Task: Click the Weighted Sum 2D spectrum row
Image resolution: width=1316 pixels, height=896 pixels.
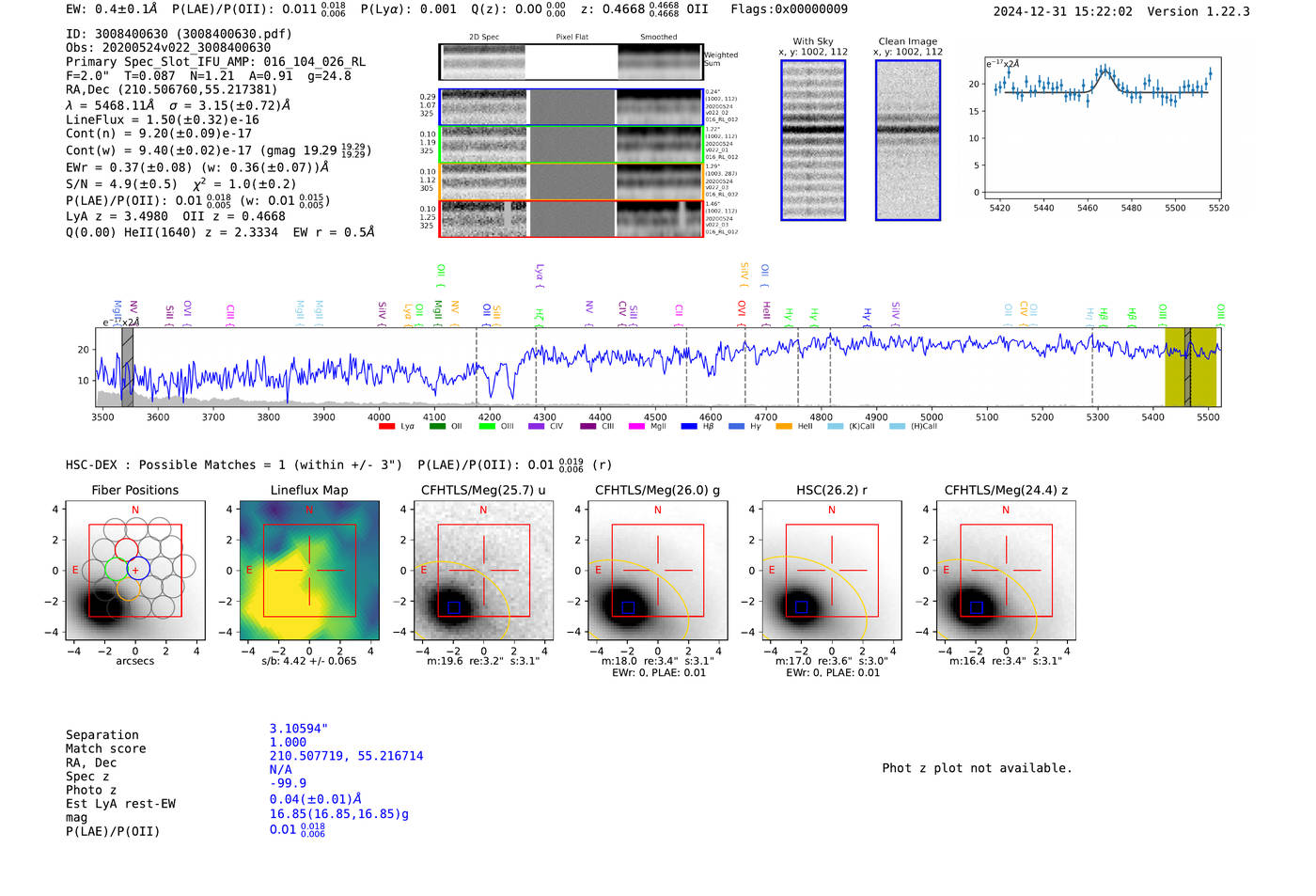Action: pyautogui.click(x=571, y=62)
